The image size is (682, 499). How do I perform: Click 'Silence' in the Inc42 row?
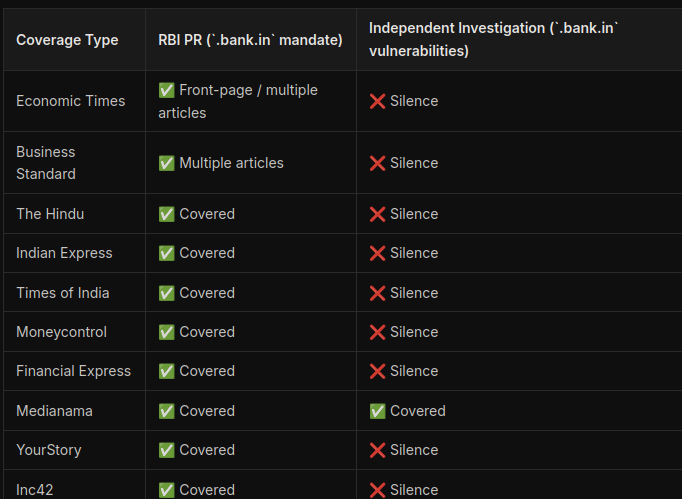[x=414, y=490]
